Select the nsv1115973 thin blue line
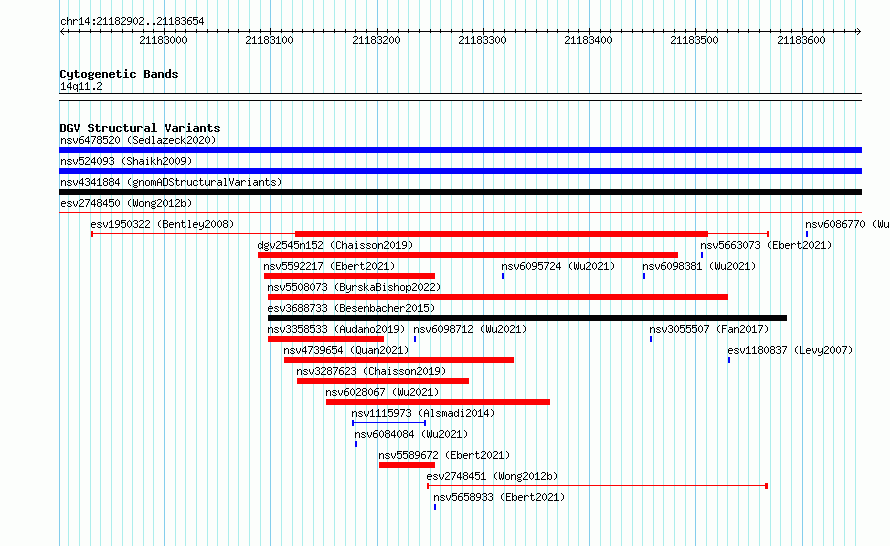 tap(389, 423)
